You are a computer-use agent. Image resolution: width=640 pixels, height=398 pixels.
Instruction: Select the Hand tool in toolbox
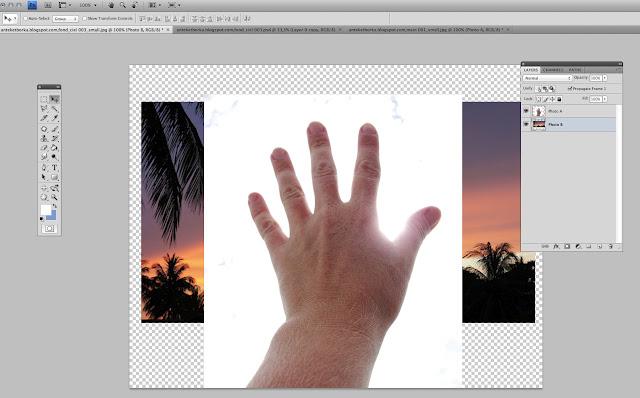tap(44, 197)
